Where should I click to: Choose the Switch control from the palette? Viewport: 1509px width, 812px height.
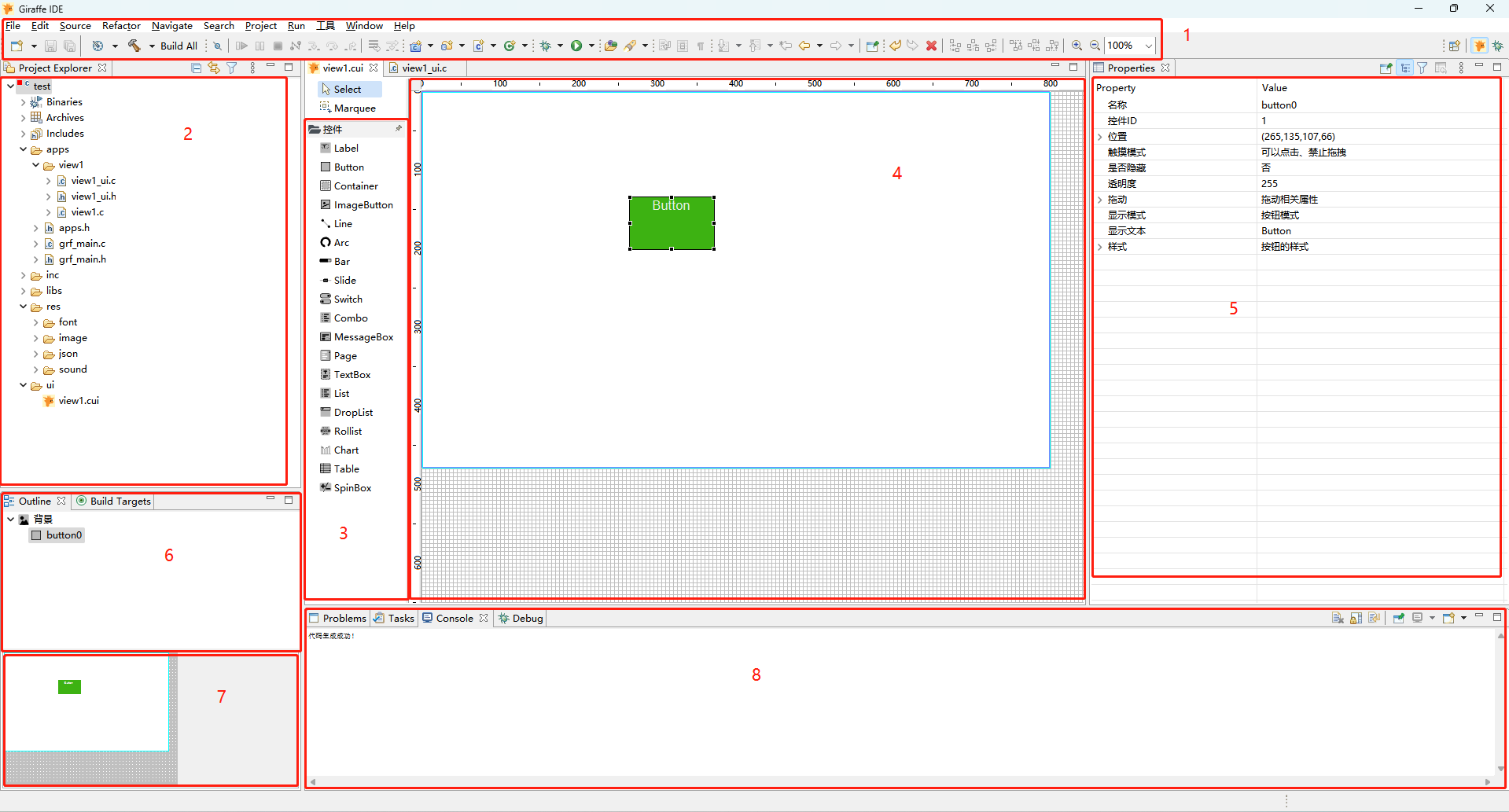(347, 299)
